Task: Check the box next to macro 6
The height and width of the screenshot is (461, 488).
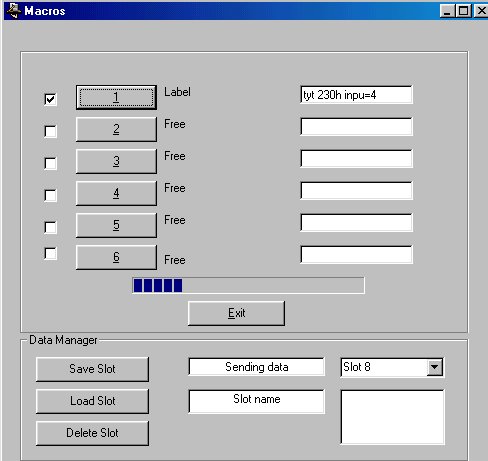Action: [x=50, y=253]
